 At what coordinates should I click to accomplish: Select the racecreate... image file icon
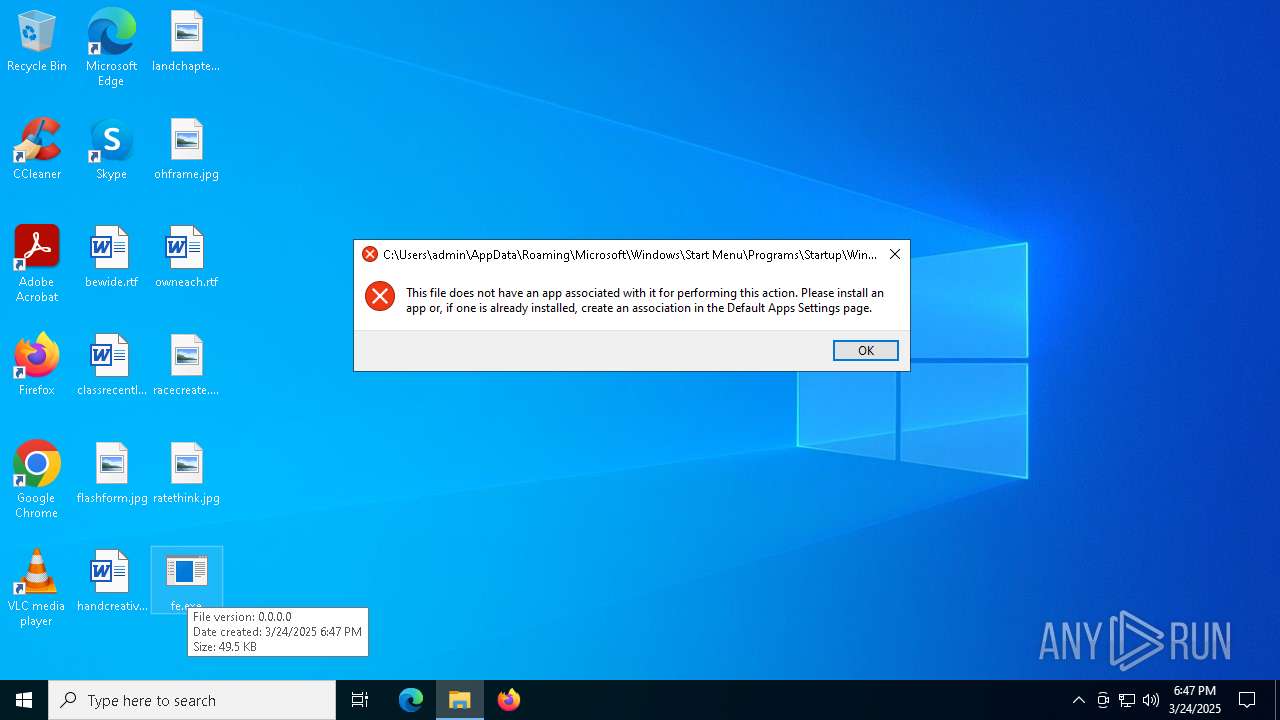point(186,366)
